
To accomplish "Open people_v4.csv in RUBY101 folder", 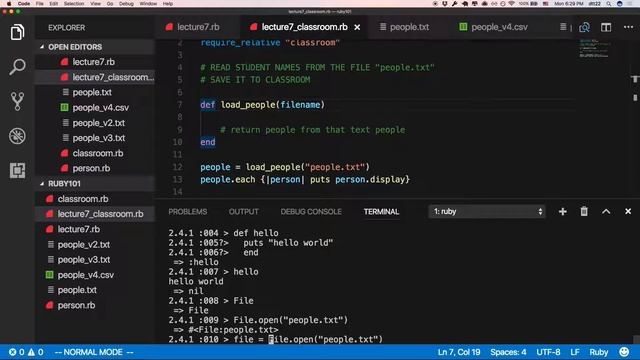I will click(x=95, y=275).
